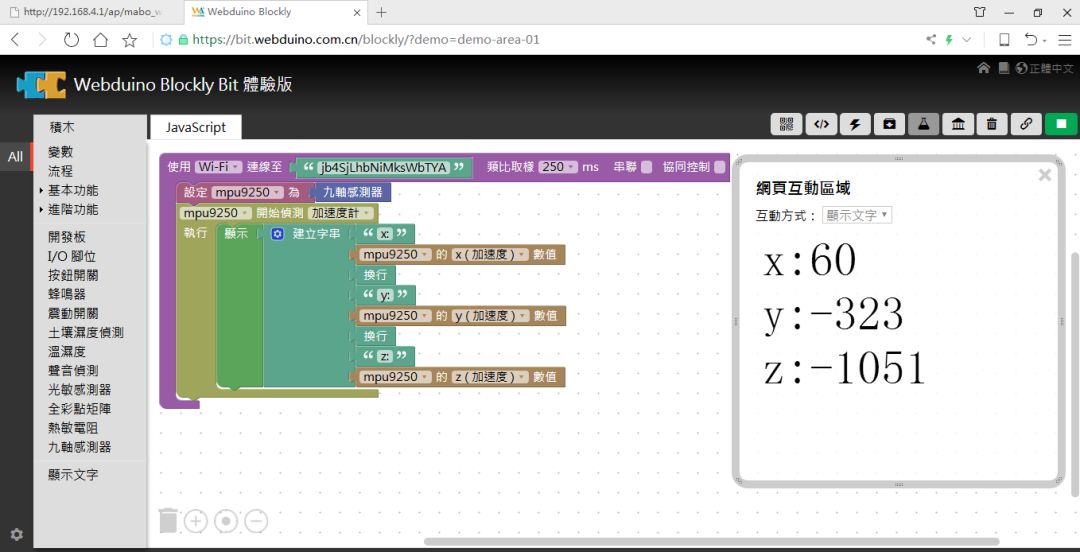Show the code view with the </> button

click(x=821, y=124)
